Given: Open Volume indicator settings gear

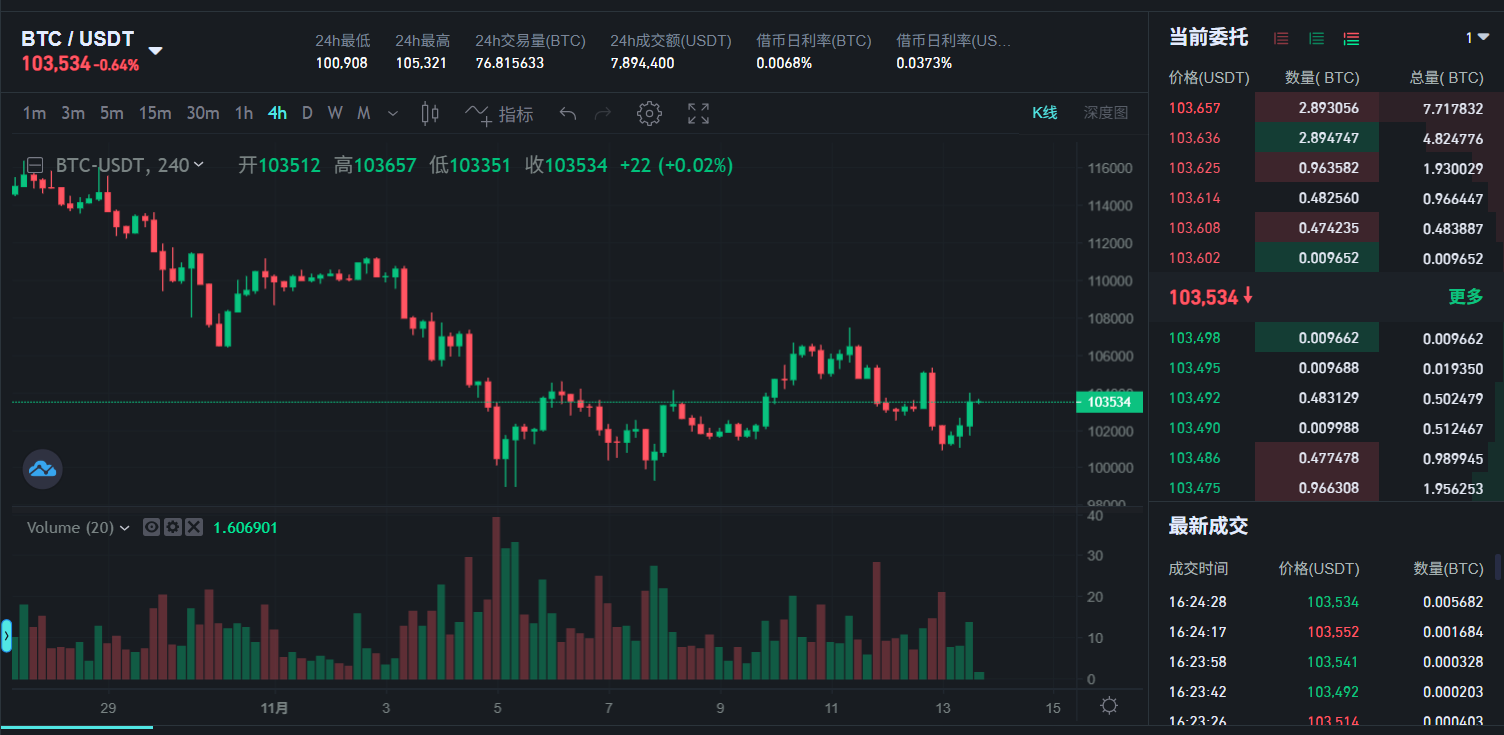Looking at the screenshot, I should pyautogui.click(x=173, y=527).
